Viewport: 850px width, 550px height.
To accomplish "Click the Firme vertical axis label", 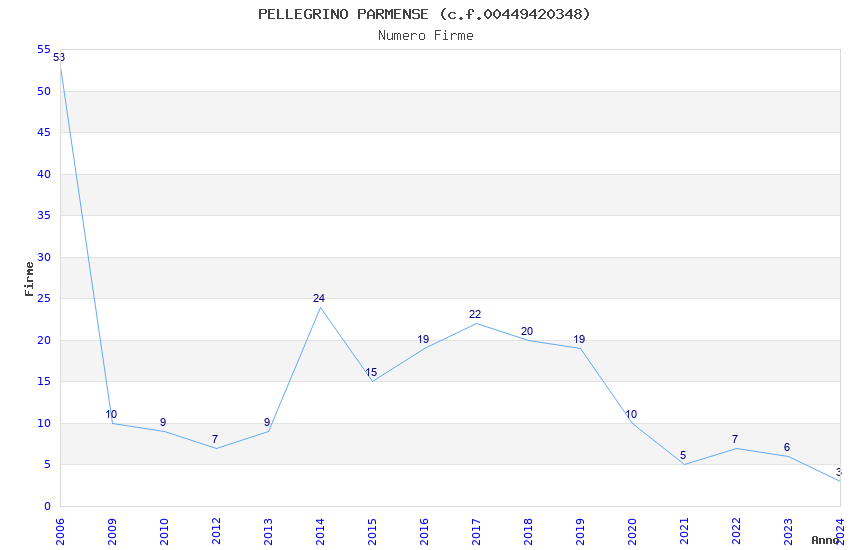I will 29,278.
